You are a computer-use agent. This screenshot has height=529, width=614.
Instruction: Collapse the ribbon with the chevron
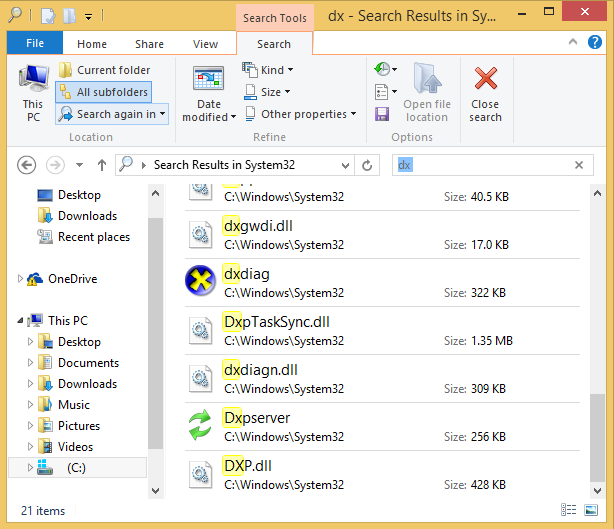pos(573,42)
